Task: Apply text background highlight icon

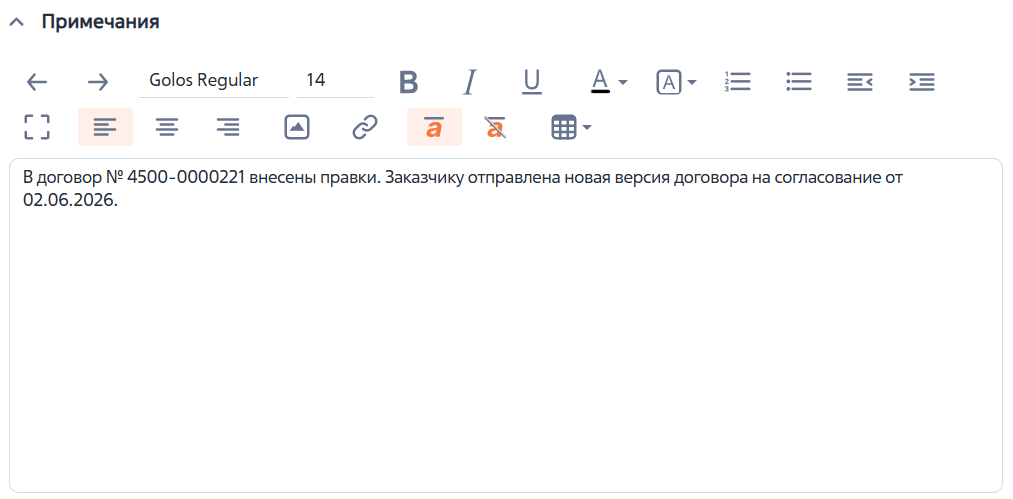Action: [669, 82]
